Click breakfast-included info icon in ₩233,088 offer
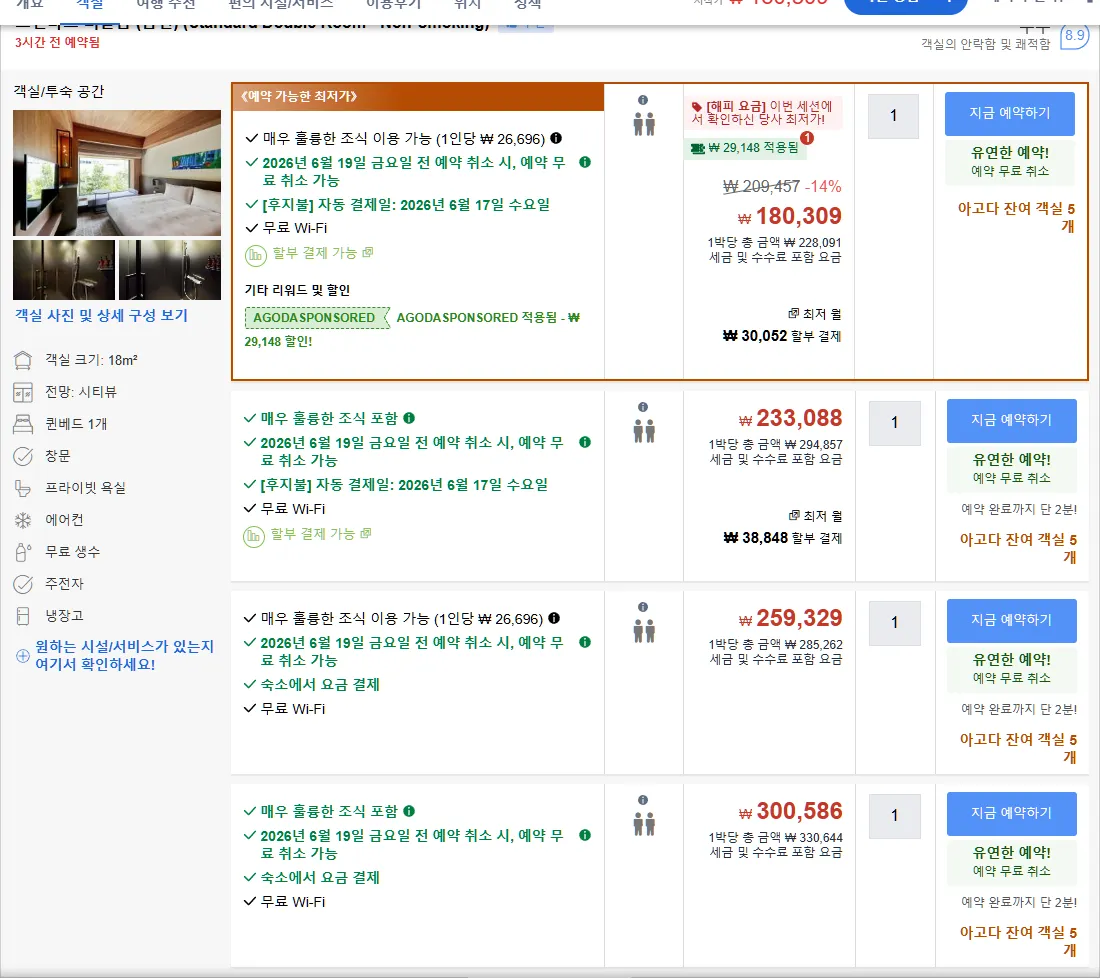1100x979 pixels. (409, 418)
